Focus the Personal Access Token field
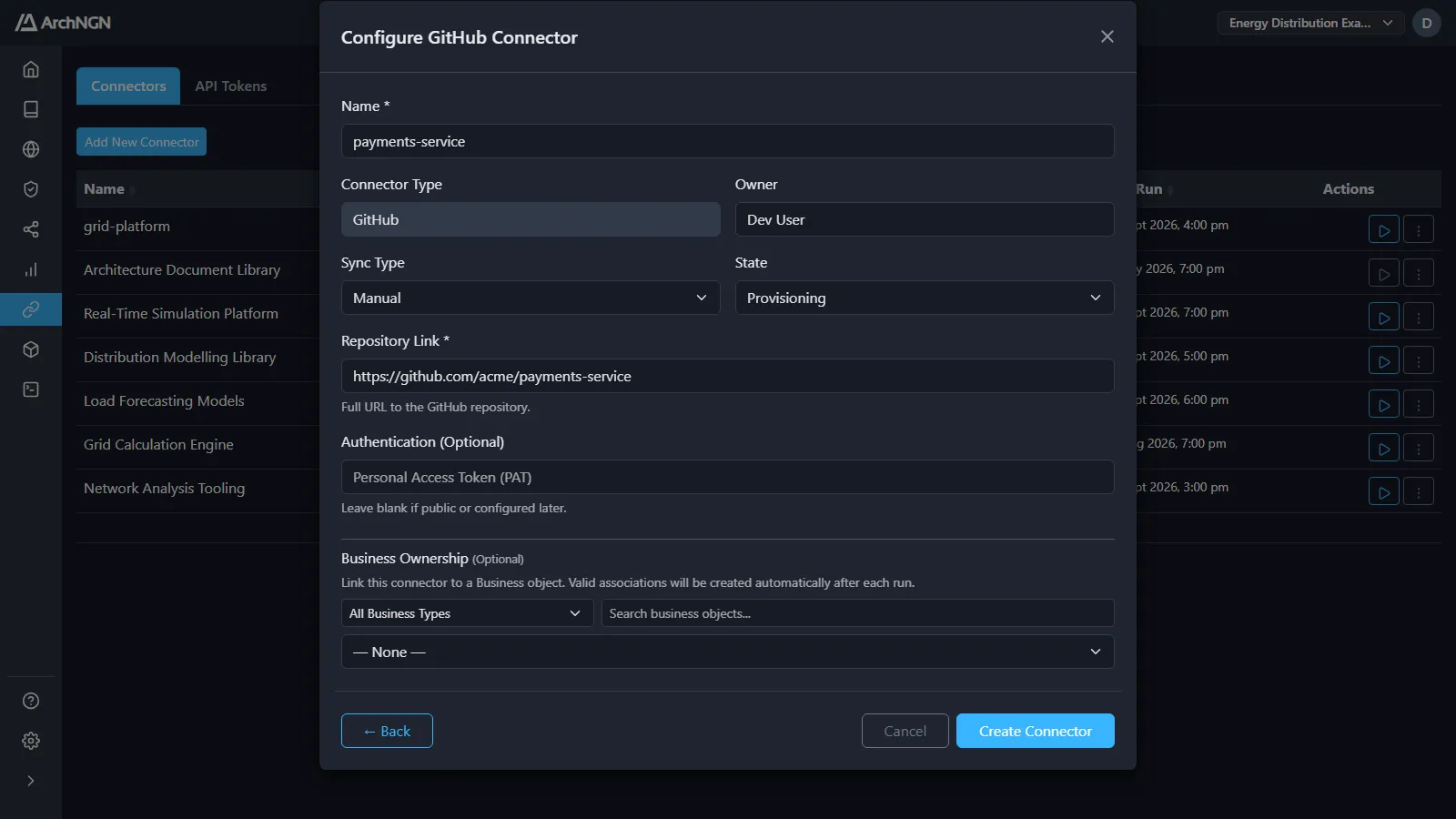The image size is (1456, 819). 728,477
